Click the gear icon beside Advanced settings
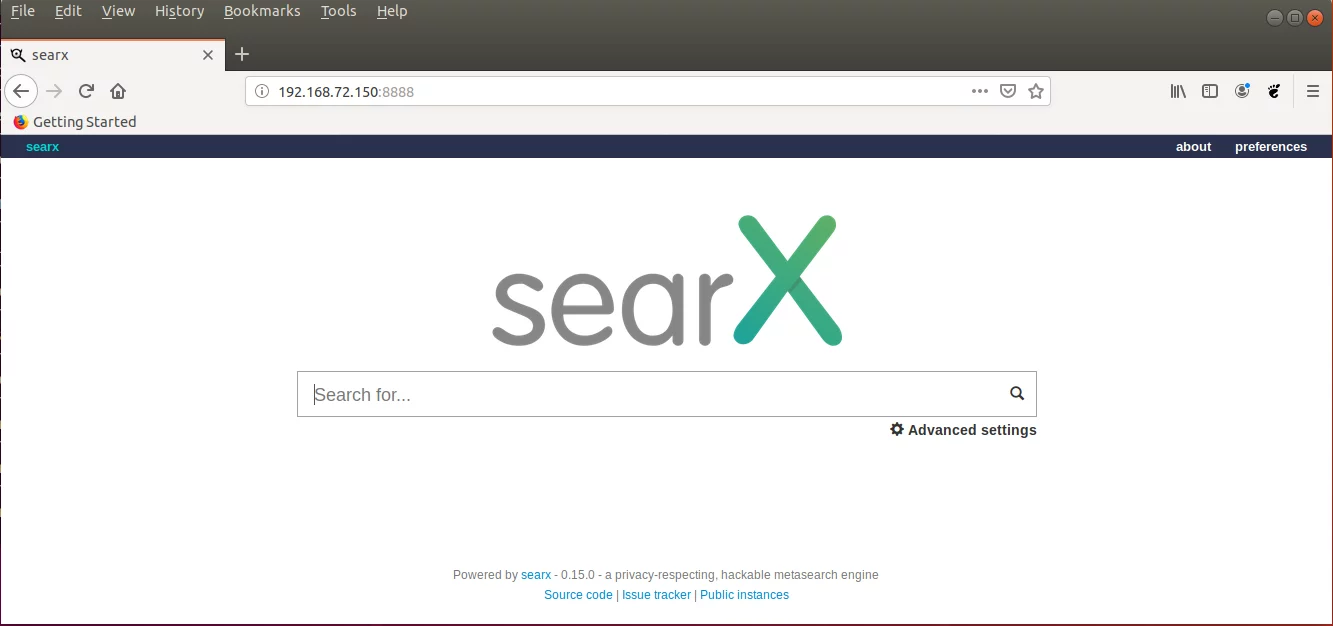Screen dimensions: 1333x626 [897, 429]
